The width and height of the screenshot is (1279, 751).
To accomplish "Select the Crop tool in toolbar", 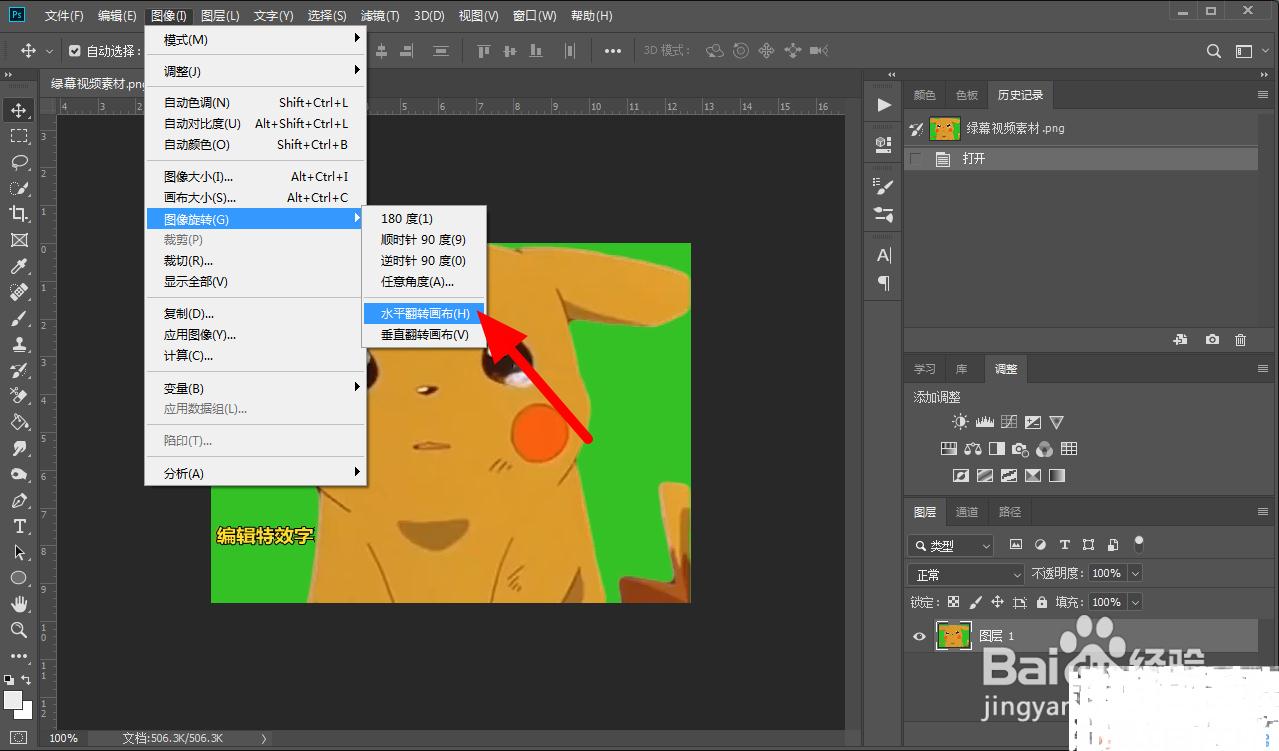I will click(x=19, y=214).
